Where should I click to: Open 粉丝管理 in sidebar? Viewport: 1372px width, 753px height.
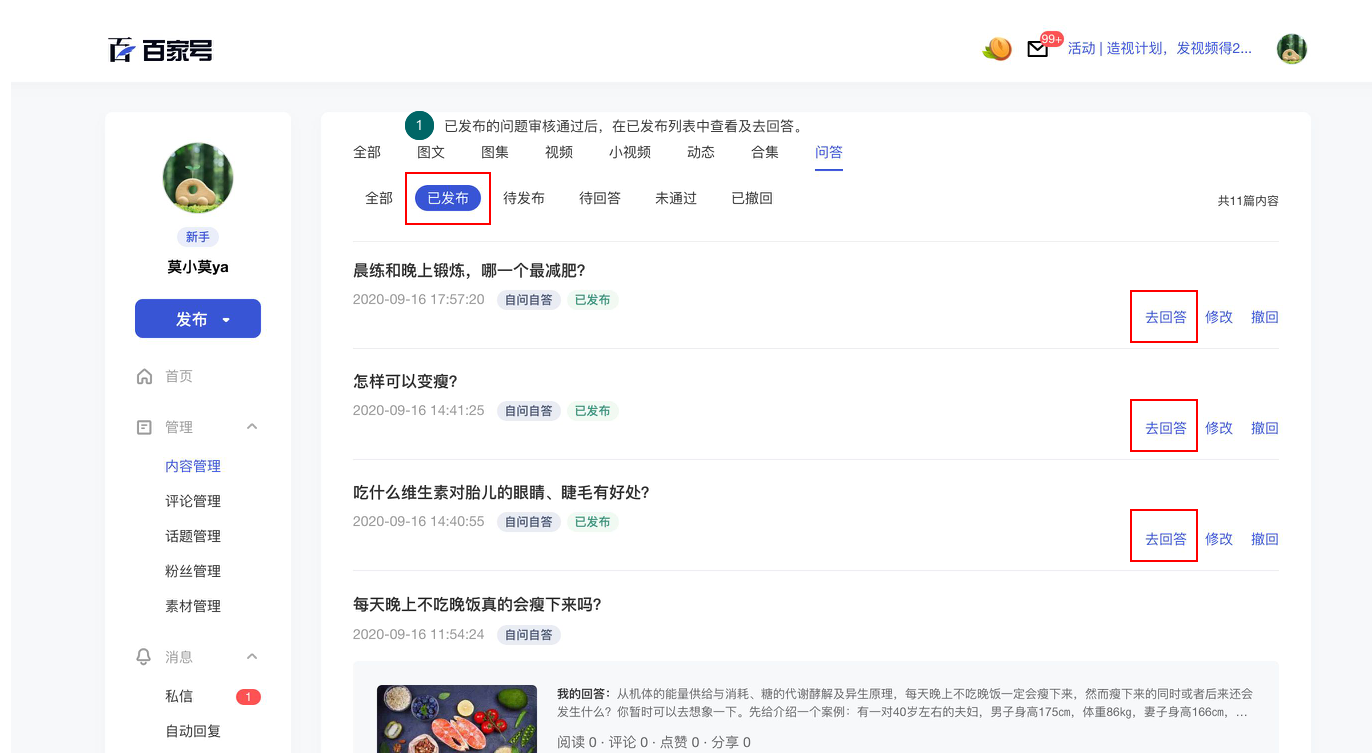click(x=193, y=571)
